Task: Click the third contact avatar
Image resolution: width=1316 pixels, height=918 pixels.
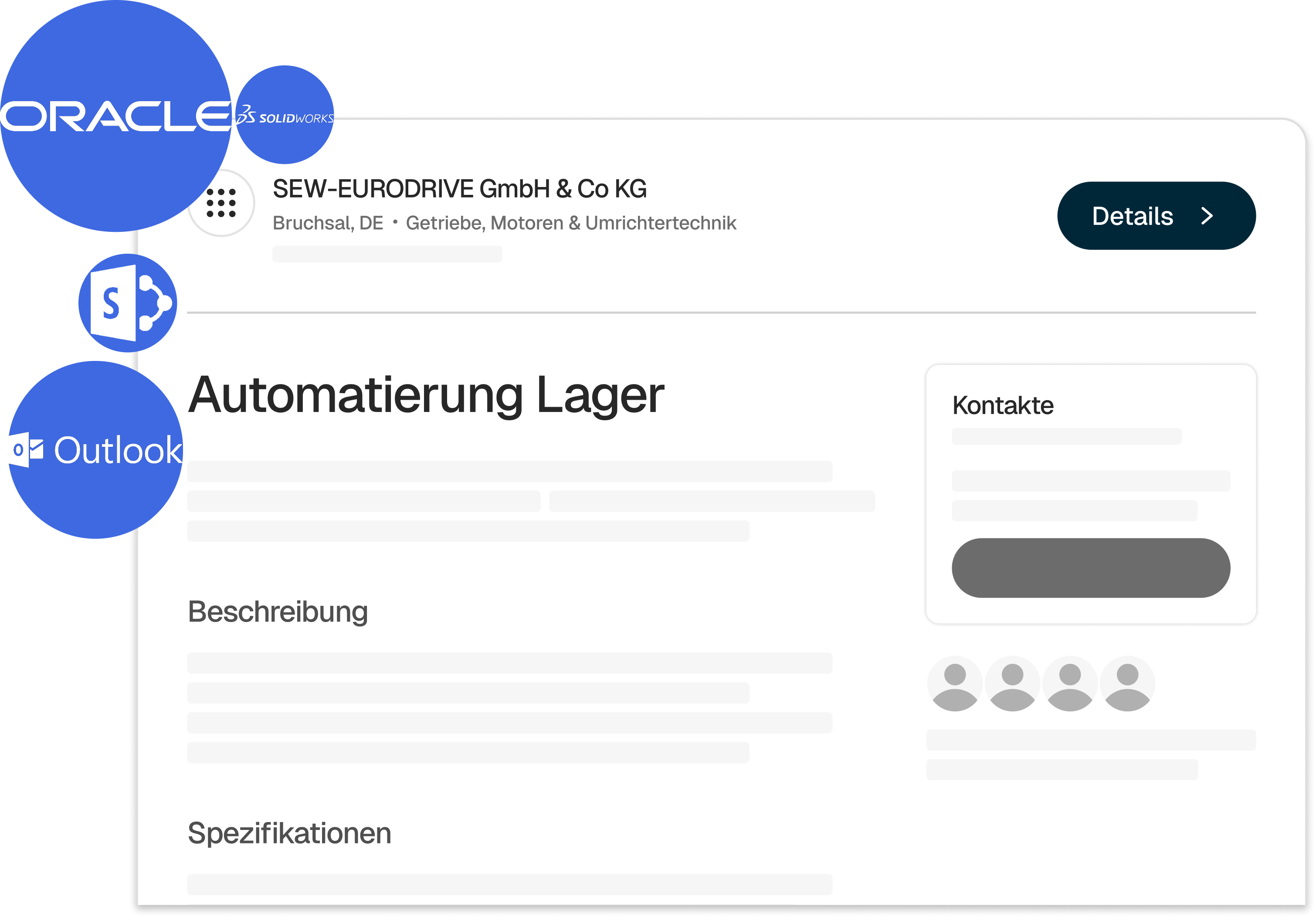Action: (x=1069, y=683)
